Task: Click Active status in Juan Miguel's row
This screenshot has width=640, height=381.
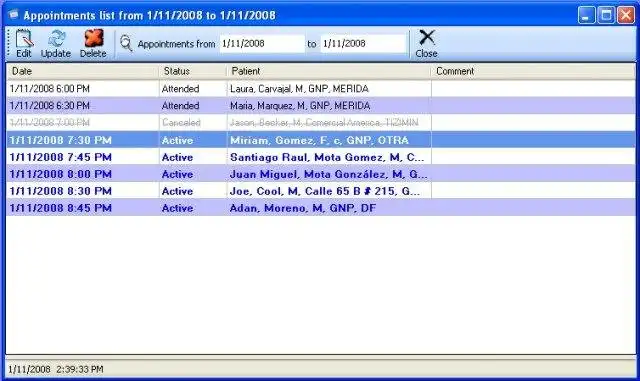Action: click(x=178, y=174)
